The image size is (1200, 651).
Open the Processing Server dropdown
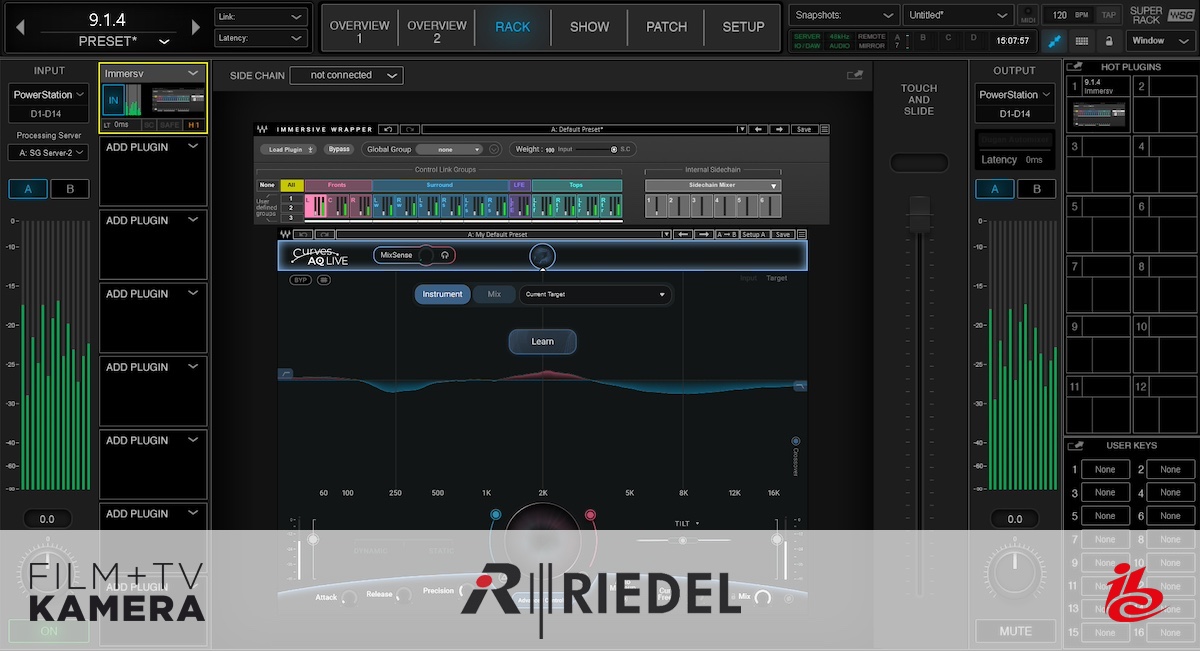pyautogui.click(x=48, y=153)
